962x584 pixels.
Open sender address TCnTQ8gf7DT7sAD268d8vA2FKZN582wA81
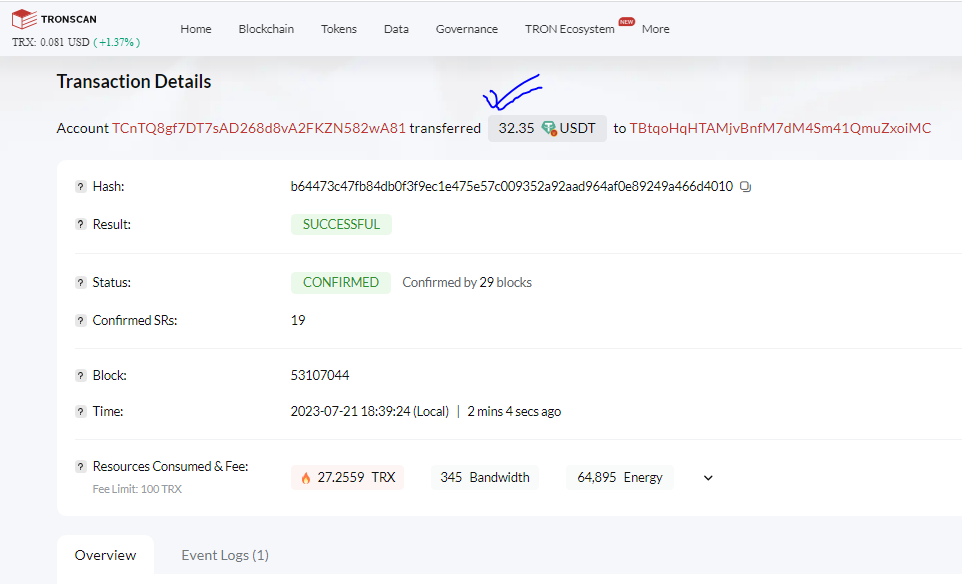click(258, 128)
